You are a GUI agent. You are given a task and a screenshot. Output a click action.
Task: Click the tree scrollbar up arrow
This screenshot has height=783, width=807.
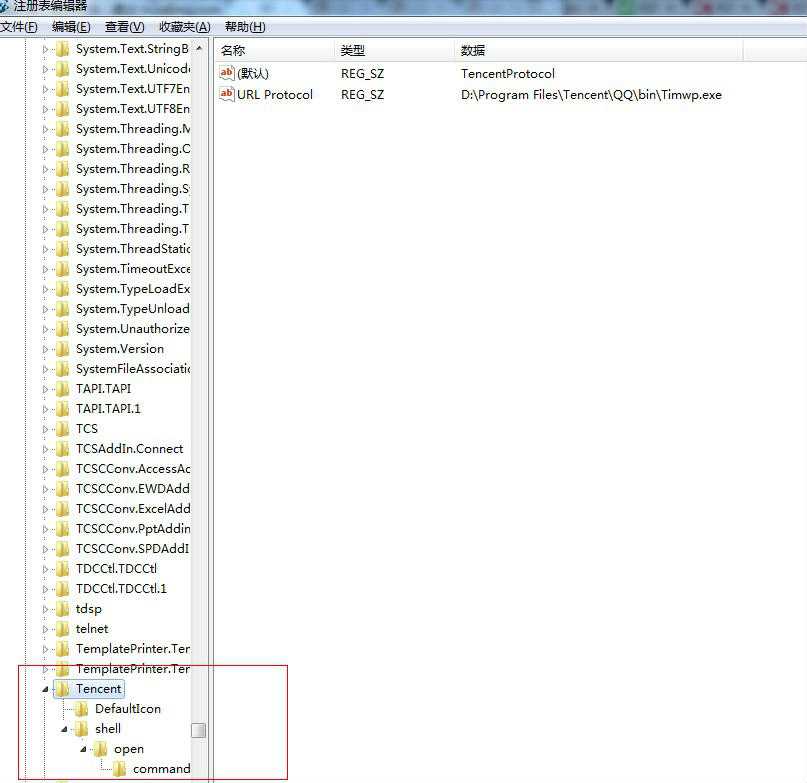(x=199, y=48)
